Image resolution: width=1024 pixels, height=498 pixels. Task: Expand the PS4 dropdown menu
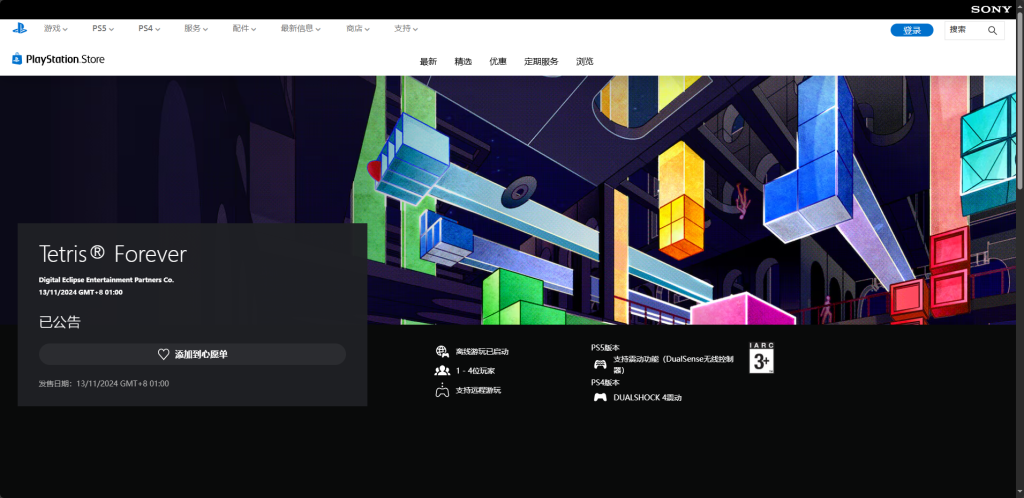(x=150, y=29)
